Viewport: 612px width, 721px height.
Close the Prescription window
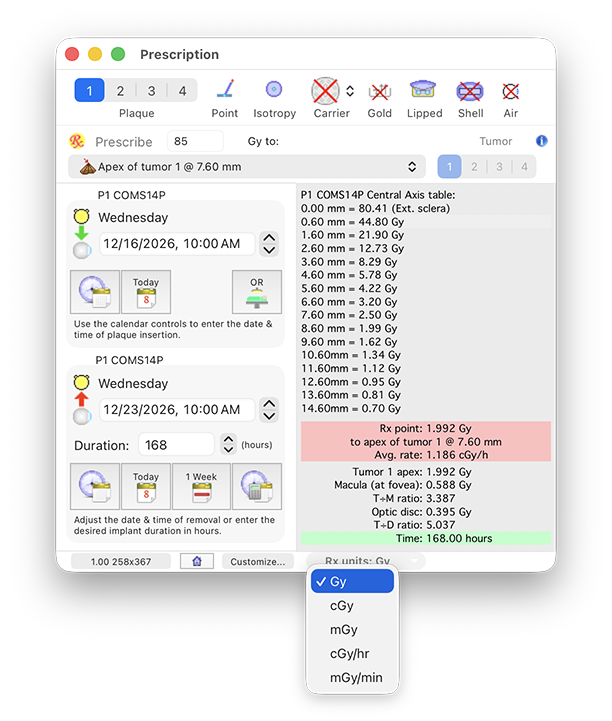tap(72, 54)
